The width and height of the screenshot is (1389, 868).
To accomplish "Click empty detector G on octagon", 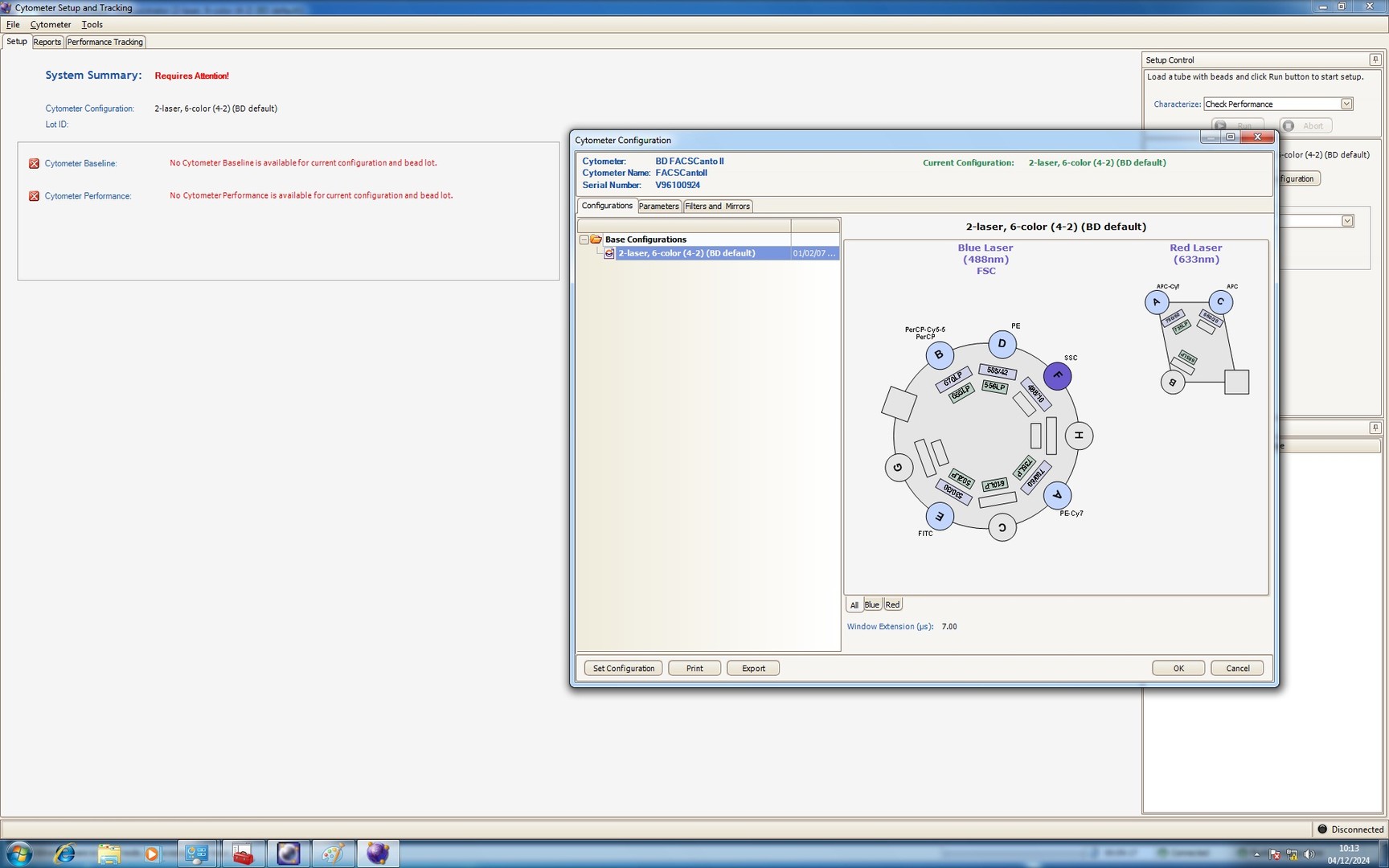I will [899, 467].
